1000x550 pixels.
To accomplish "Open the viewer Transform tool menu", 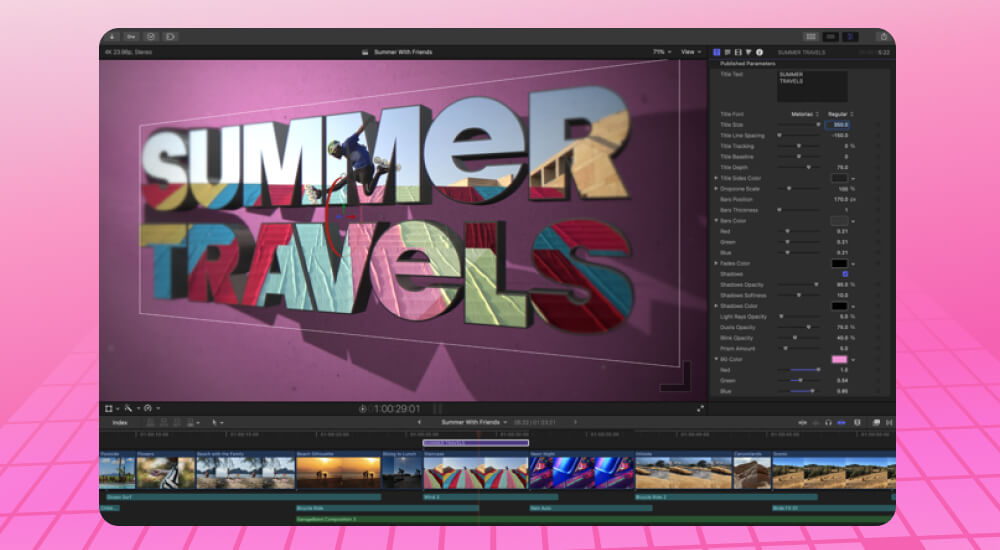I will (112, 408).
